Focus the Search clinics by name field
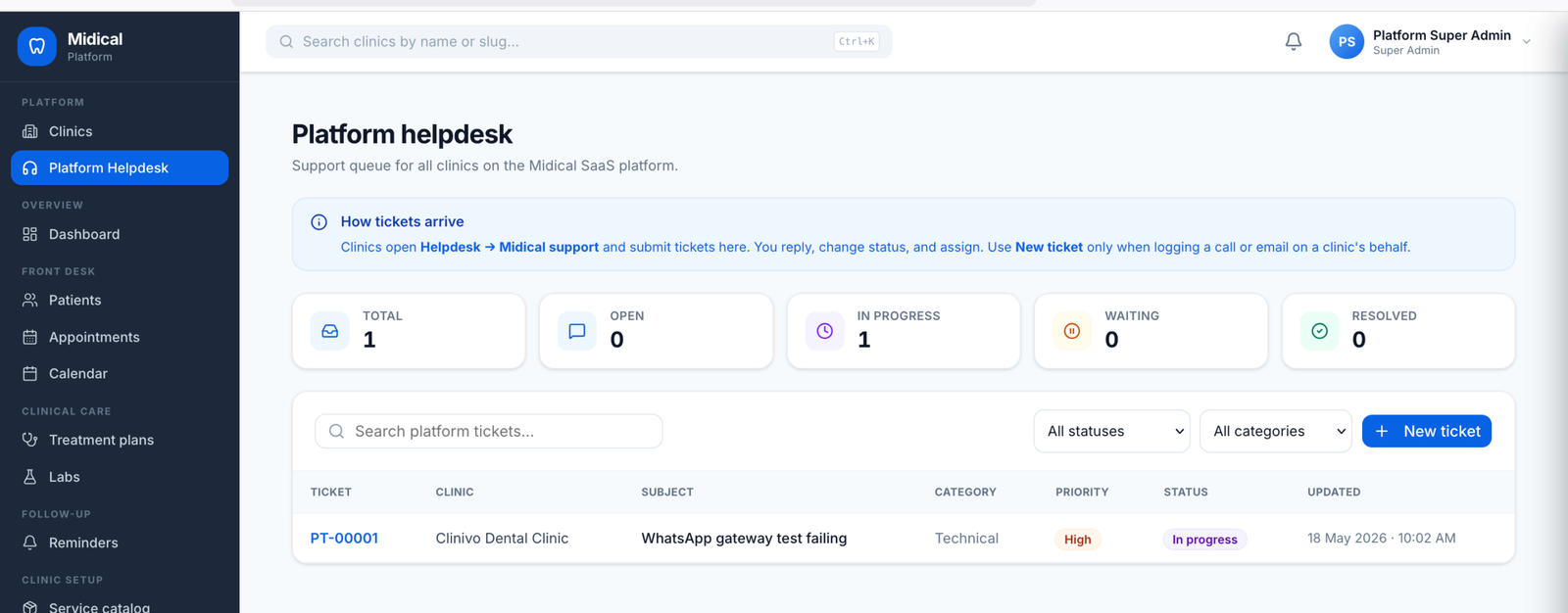 [x=579, y=41]
